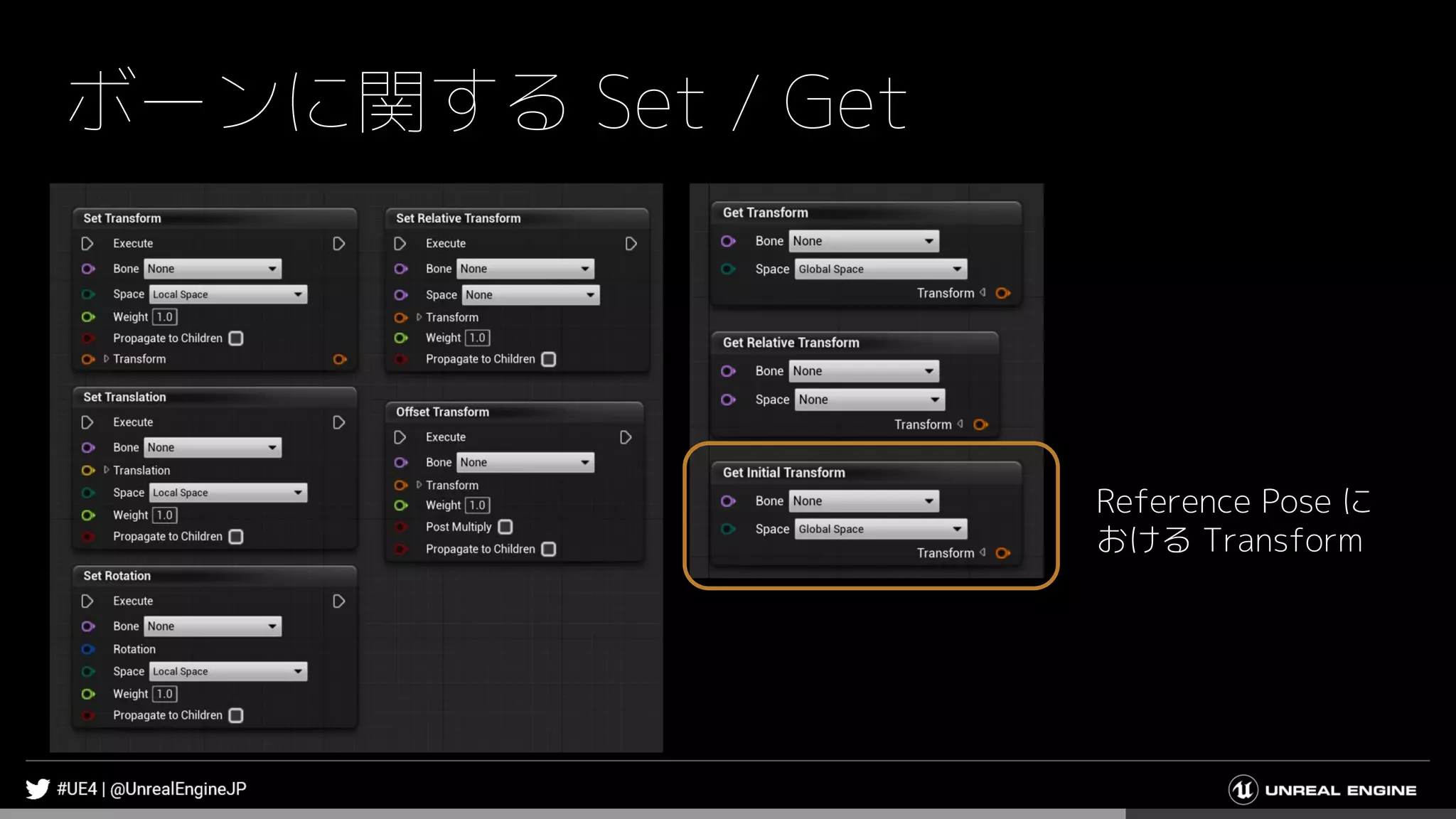Image resolution: width=1456 pixels, height=819 pixels.
Task: Collapse Transform output in Get Transform node
Action: coord(983,292)
